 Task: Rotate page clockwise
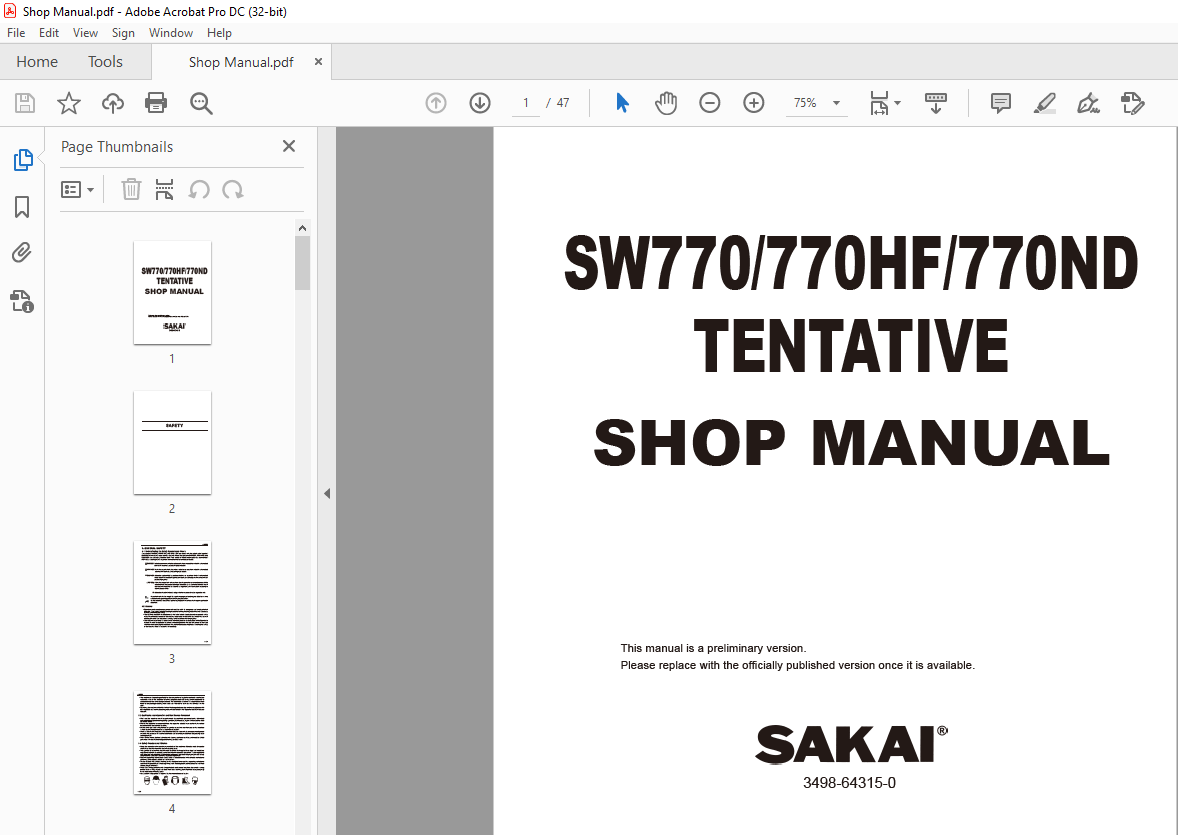point(233,189)
